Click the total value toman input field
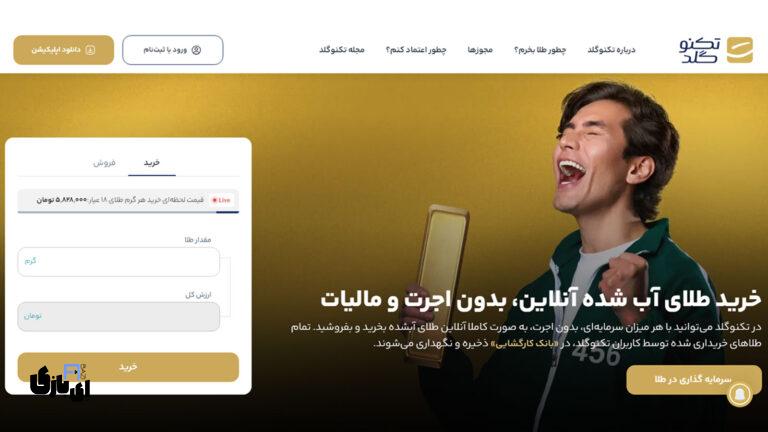This screenshot has height=432, width=768. coord(119,316)
